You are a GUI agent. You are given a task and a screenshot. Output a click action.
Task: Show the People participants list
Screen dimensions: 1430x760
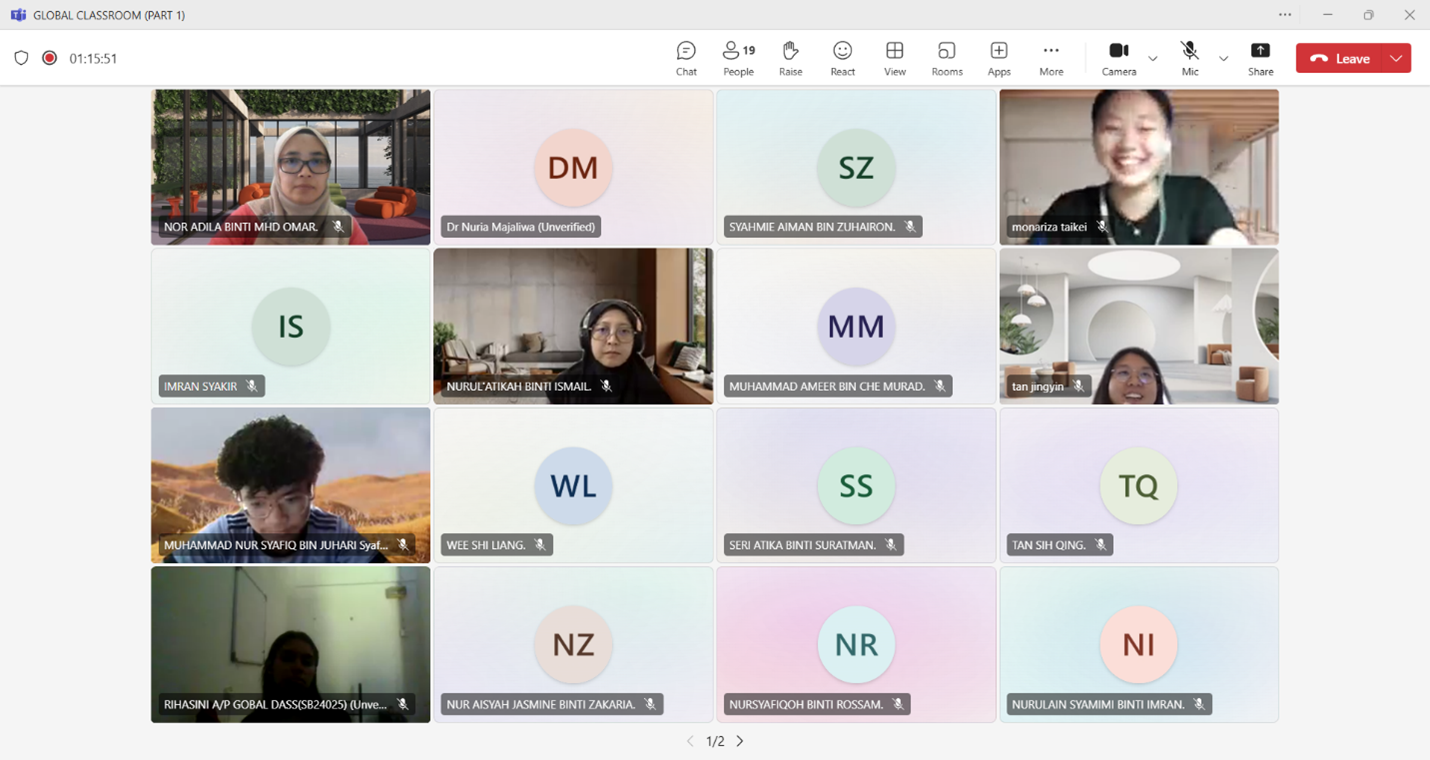[738, 58]
